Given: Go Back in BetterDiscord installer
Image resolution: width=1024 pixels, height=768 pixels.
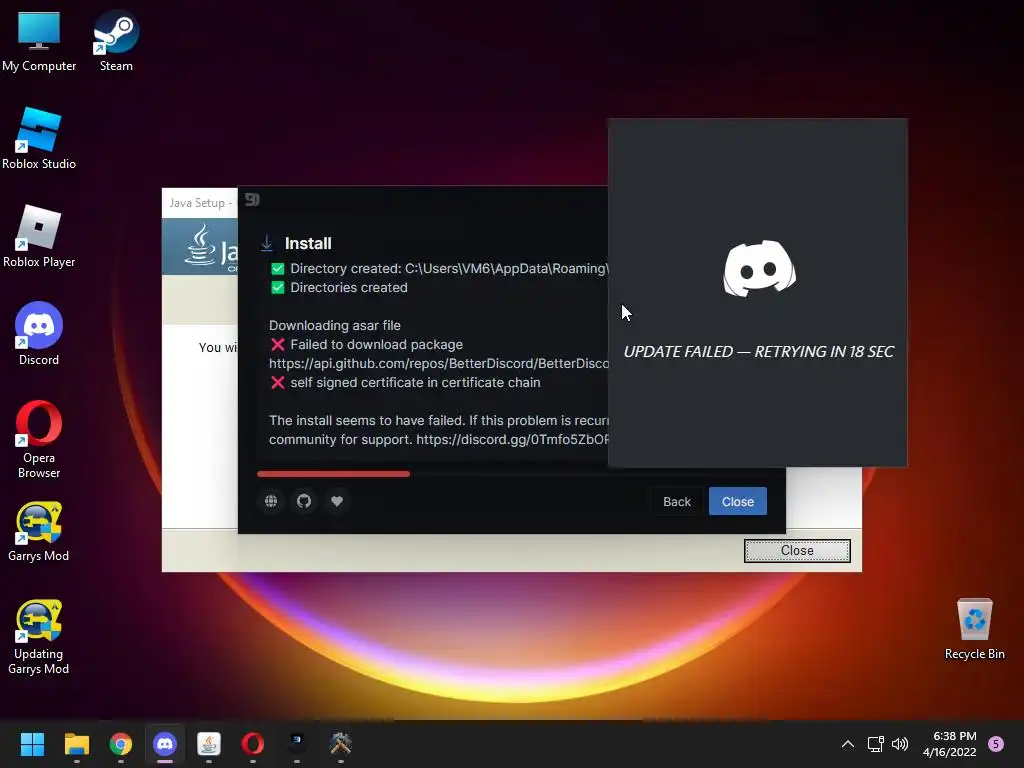Looking at the screenshot, I should point(677,502).
